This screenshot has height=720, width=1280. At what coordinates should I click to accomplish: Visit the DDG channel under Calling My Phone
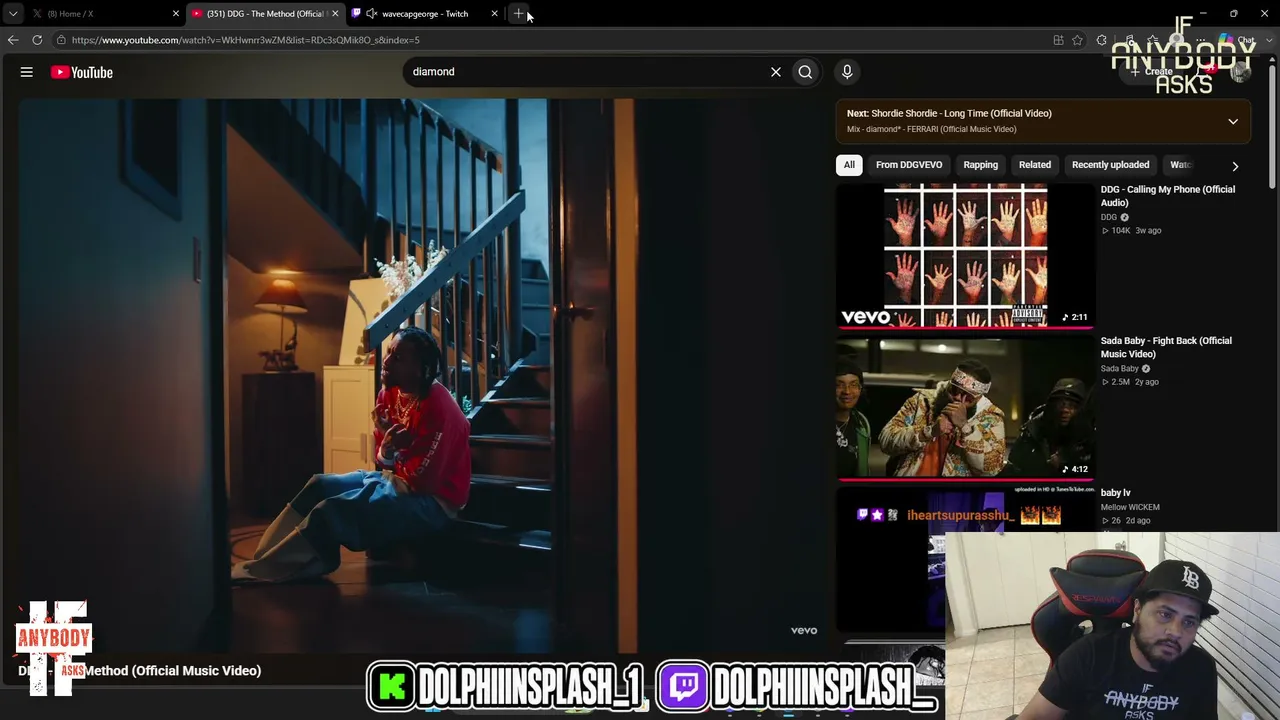[1109, 217]
